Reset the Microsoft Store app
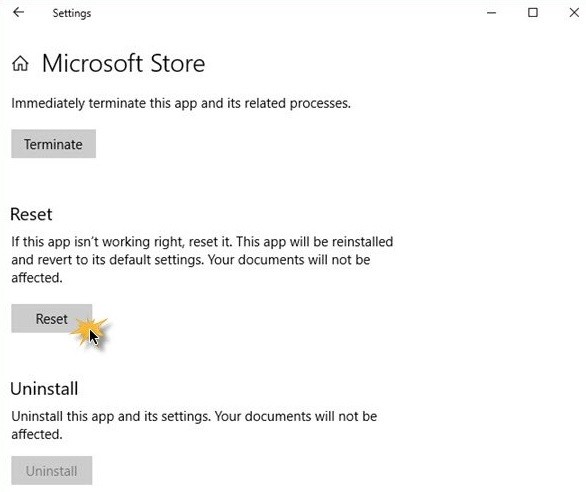 [52, 319]
